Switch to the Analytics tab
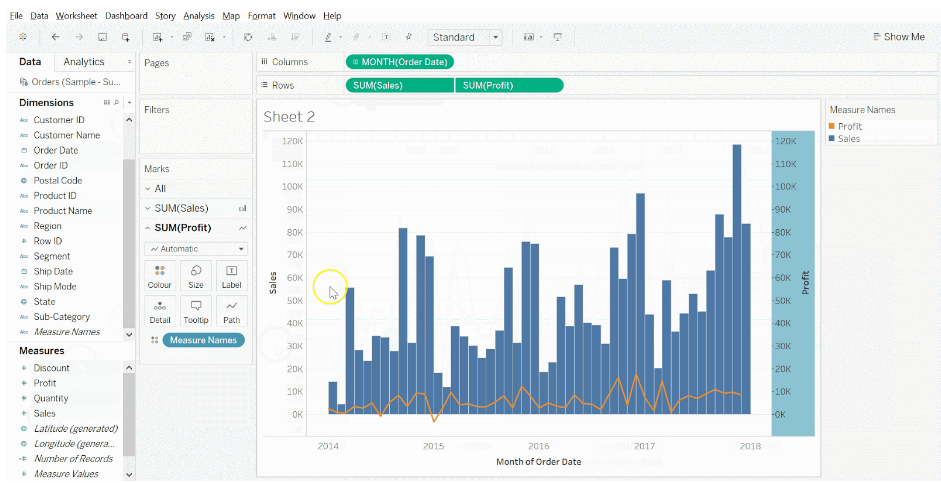941x483 pixels. pos(84,62)
